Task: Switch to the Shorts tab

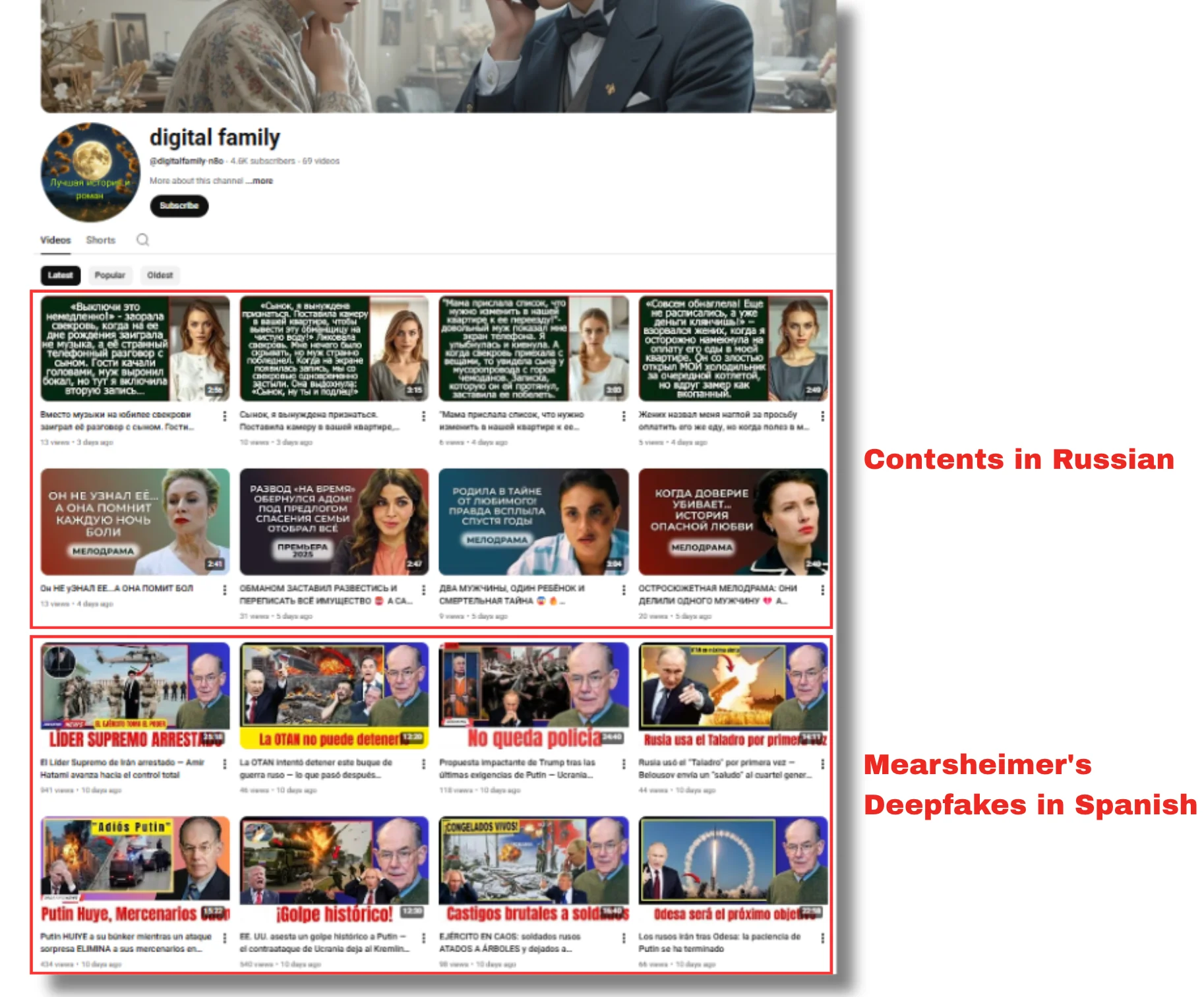Action: (x=100, y=240)
